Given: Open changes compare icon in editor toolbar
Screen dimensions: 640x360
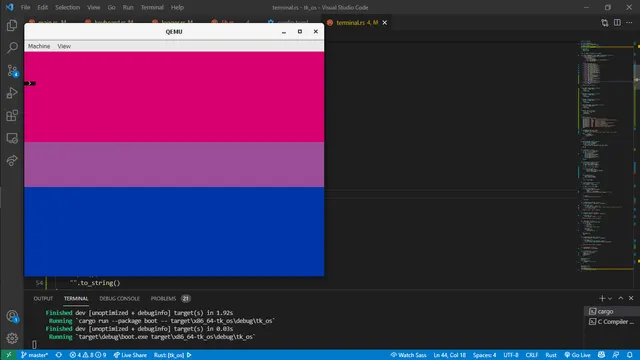Looking at the screenshot, I should click(x=604, y=23).
